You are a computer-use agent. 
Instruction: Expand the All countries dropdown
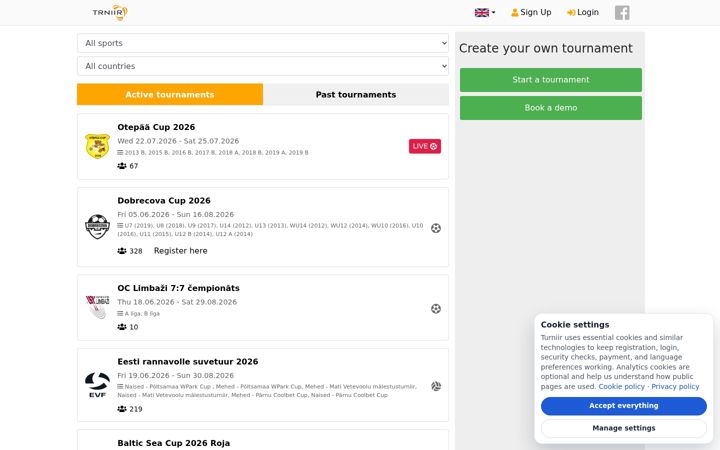263,66
